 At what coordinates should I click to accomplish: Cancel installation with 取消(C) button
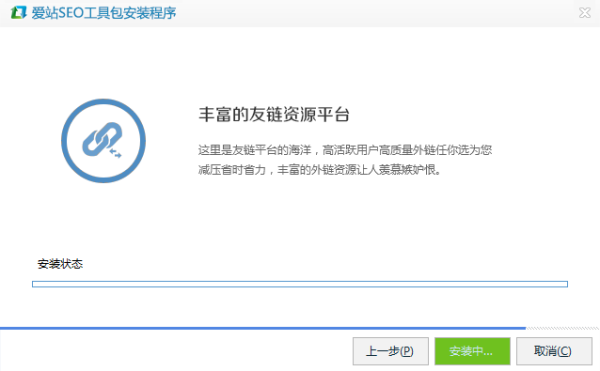pyautogui.click(x=554, y=351)
